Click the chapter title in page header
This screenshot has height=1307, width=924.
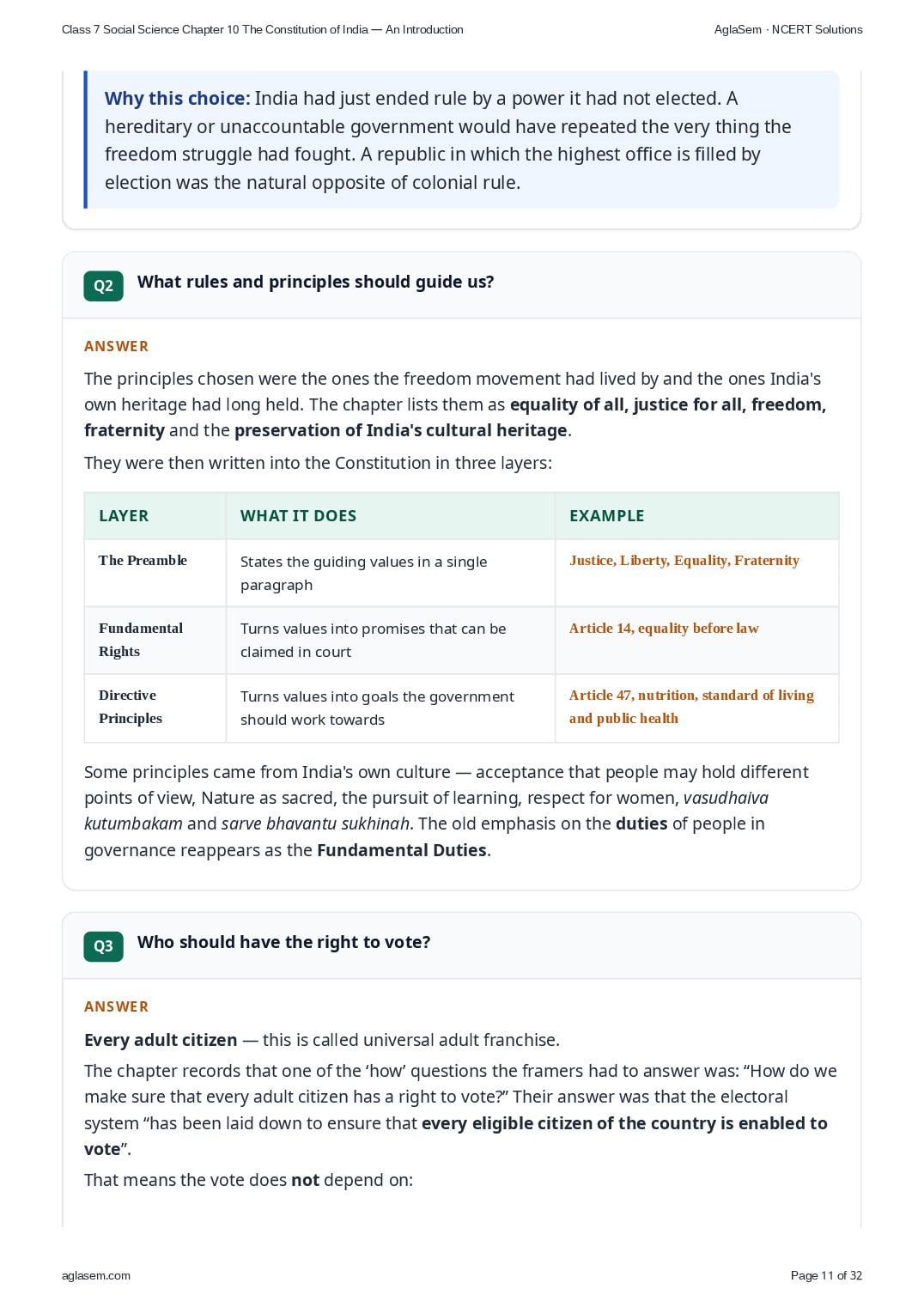click(263, 29)
